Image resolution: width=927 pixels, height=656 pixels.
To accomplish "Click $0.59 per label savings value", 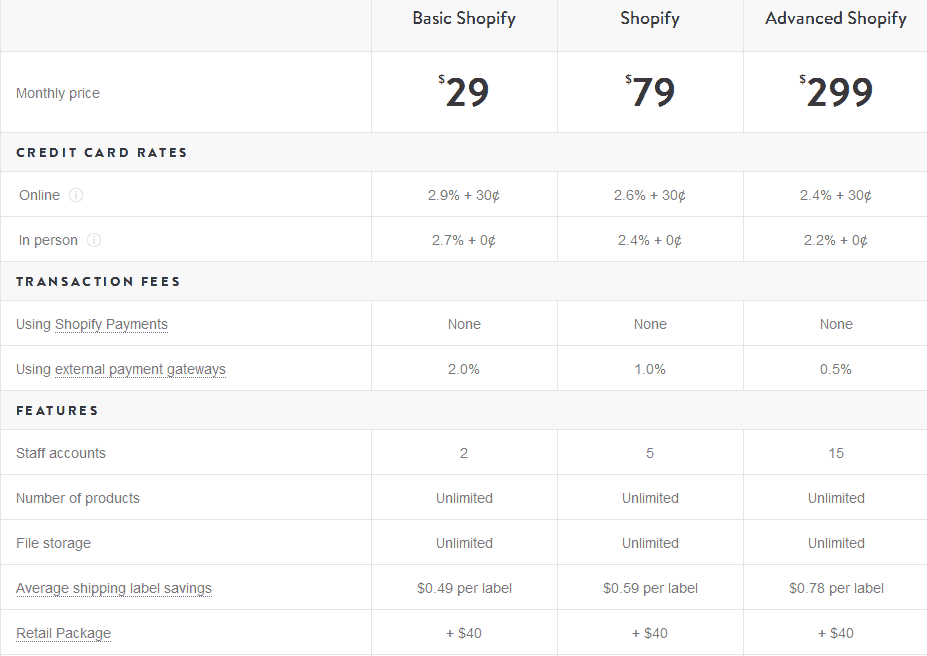I will [x=650, y=589].
